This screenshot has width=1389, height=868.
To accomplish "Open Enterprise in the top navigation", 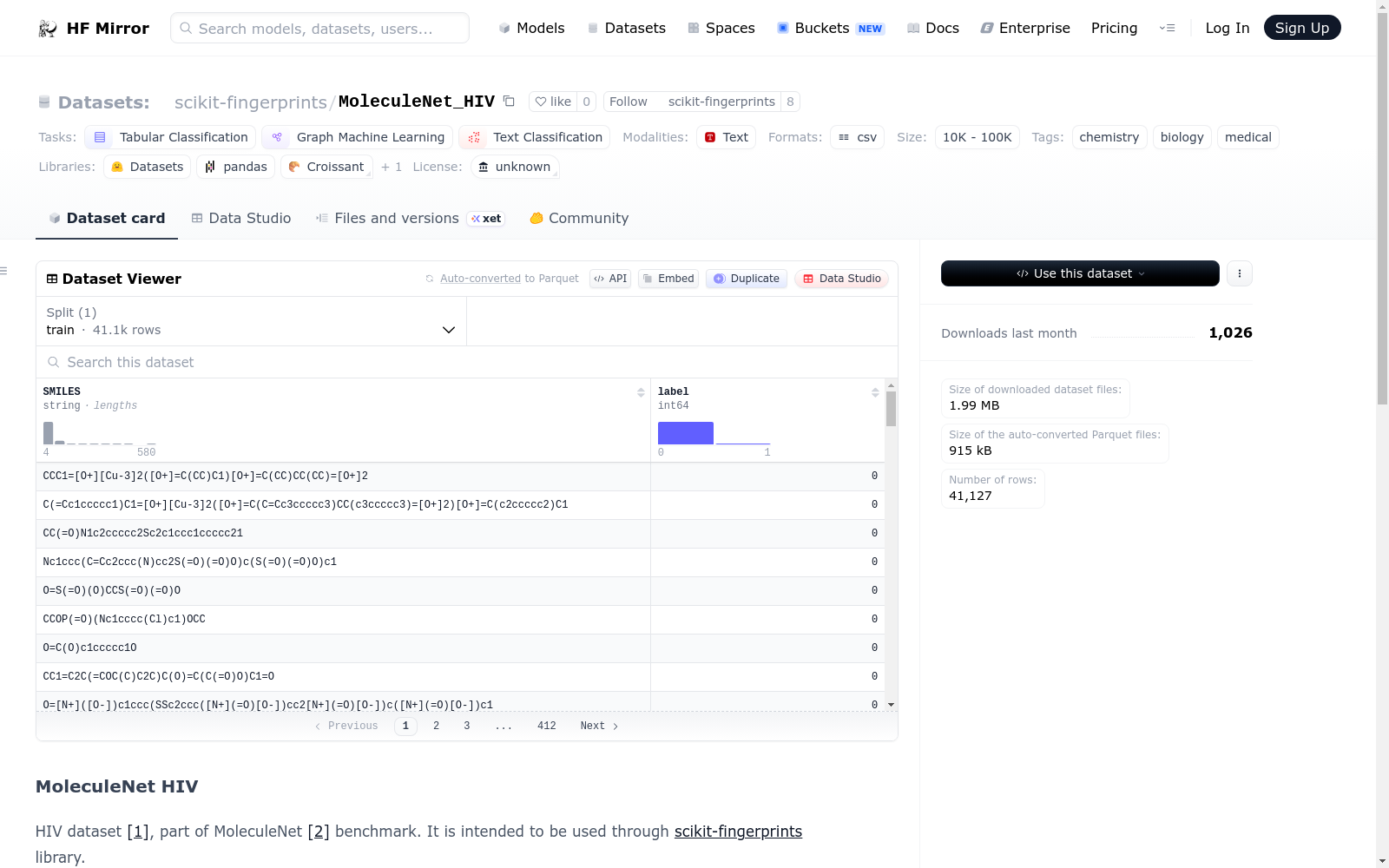I will 1025,28.
